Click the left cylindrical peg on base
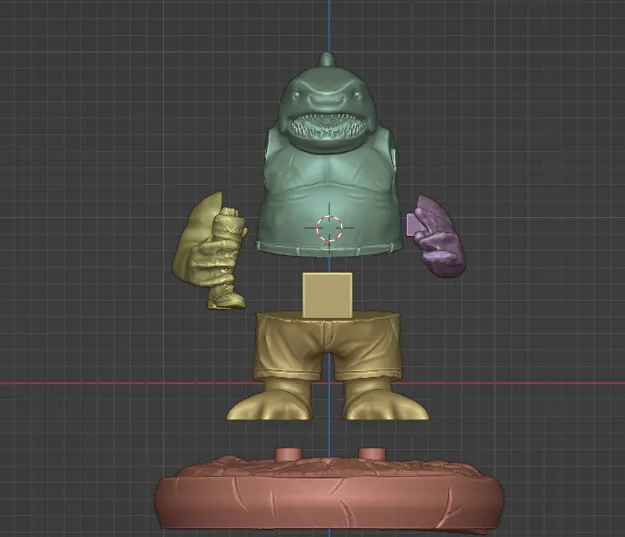Image resolution: width=625 pixels, height=537 pixels. [288, 454]
